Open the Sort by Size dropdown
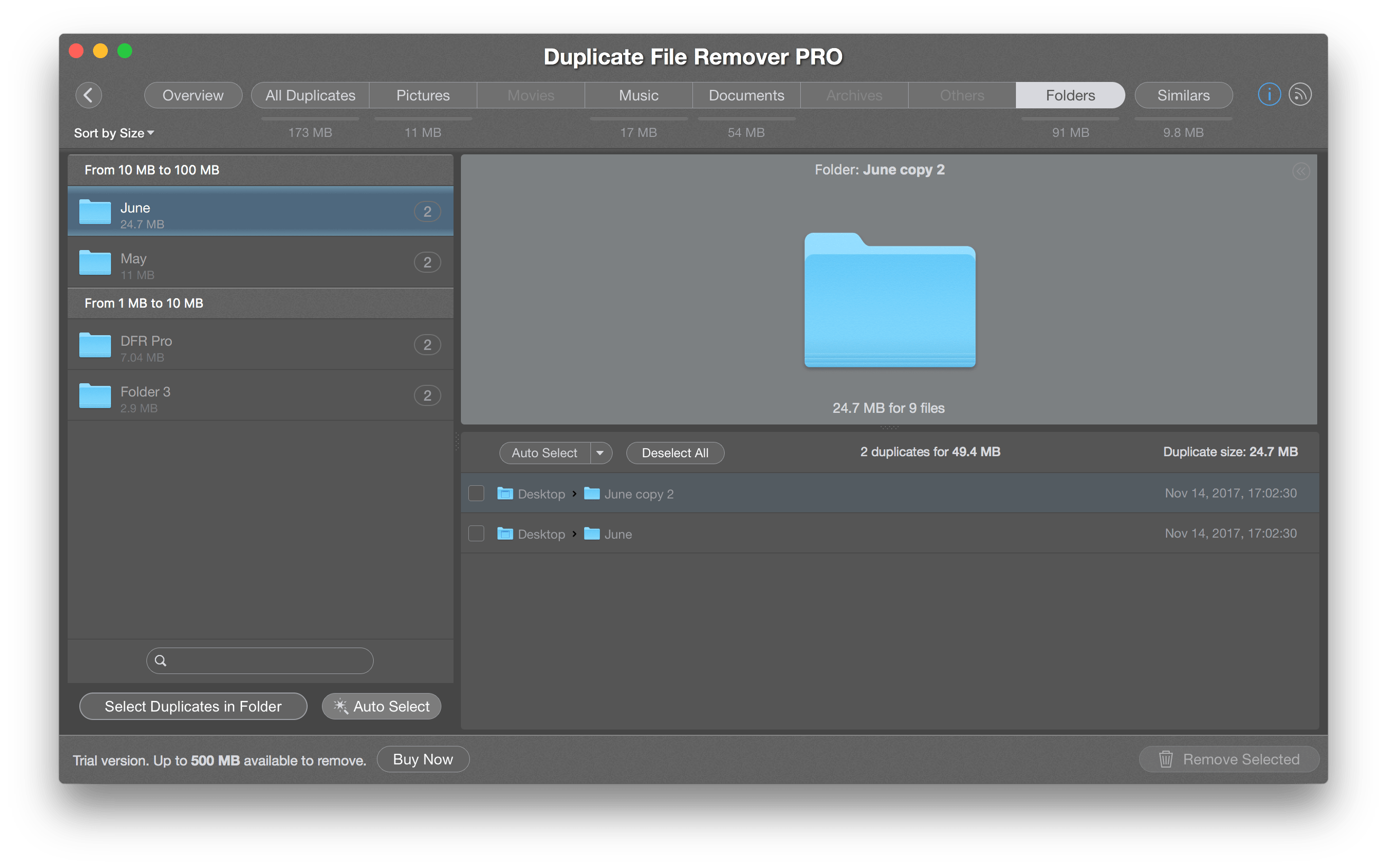Image resolution: width=1387 pixels, height=868 pixels. pyautogui.click(x=114, y=133)
